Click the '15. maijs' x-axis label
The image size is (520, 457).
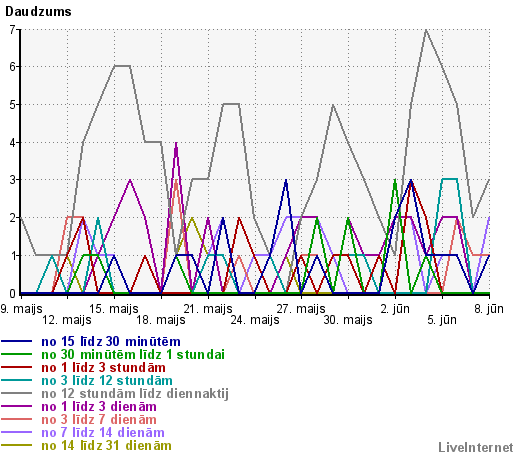pyautogui.click(x=114, y=309)
